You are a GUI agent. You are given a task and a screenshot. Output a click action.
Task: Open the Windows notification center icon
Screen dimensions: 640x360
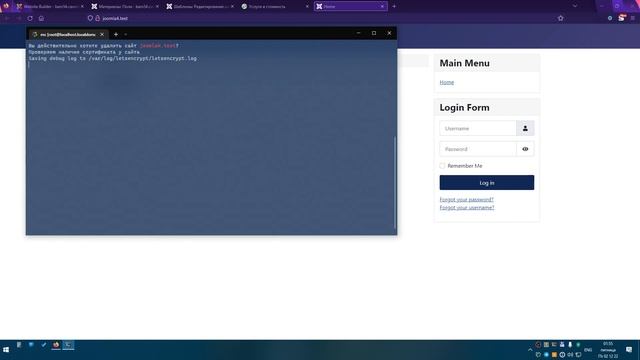[x=629, y=350]
